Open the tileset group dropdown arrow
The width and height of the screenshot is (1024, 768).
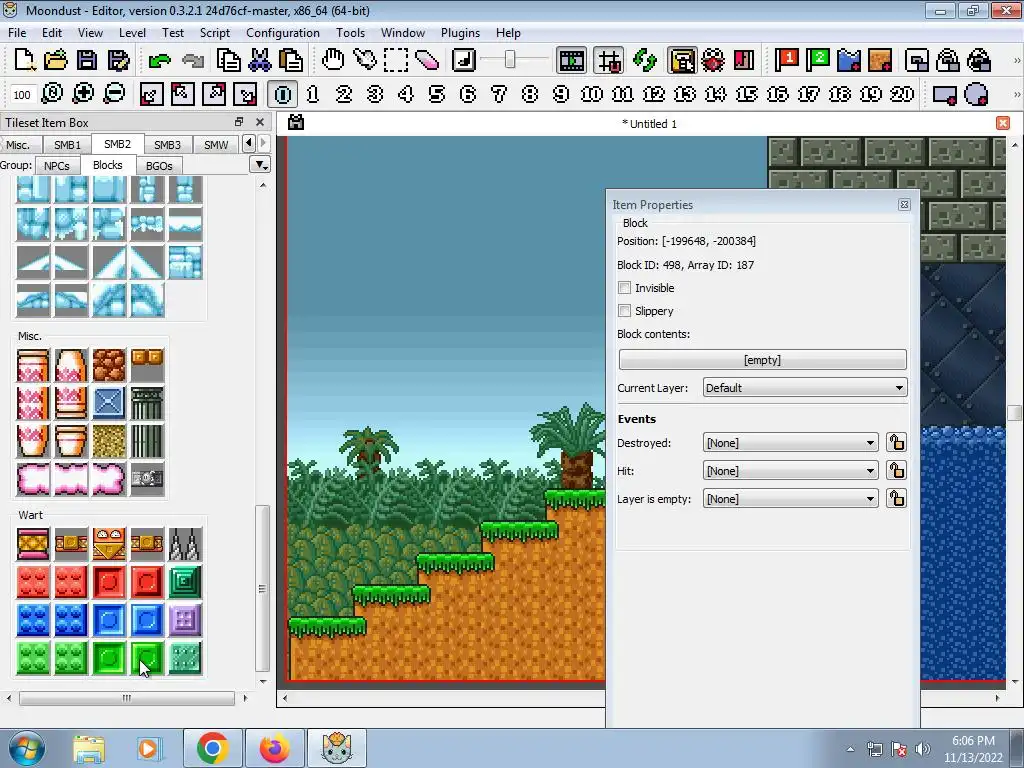tap(260, 165)
